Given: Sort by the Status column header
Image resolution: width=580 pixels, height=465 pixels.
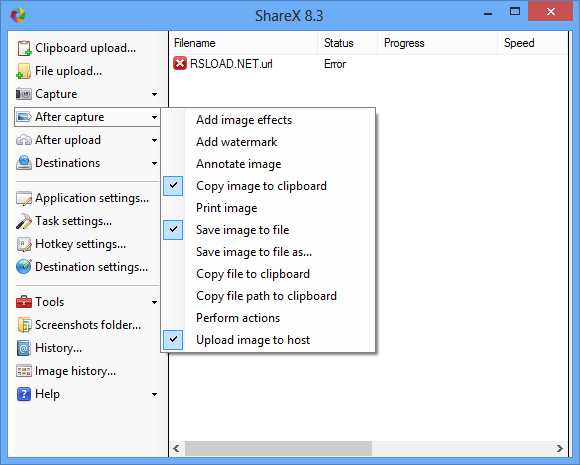Looking at the screenshot, I should [347, 43].
